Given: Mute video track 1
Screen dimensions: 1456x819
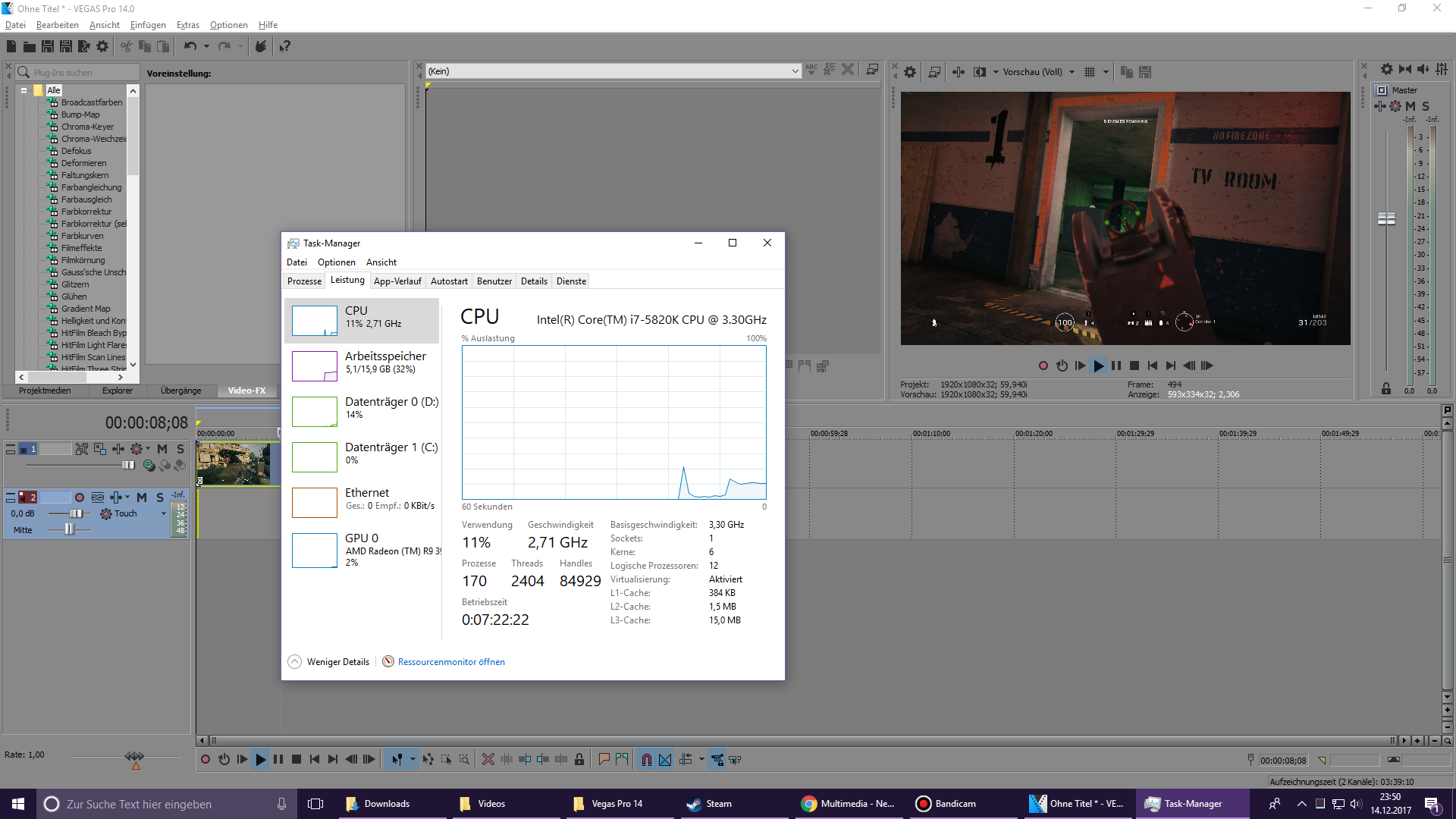Looking at the screenshot, I should click(x=162, y=450).
